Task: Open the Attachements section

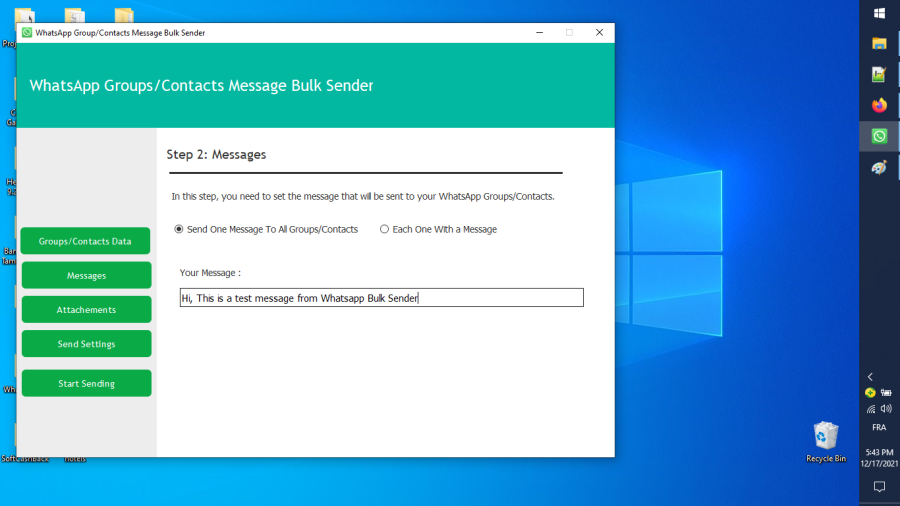Action: pyautogui.click(x=86, y=310)
